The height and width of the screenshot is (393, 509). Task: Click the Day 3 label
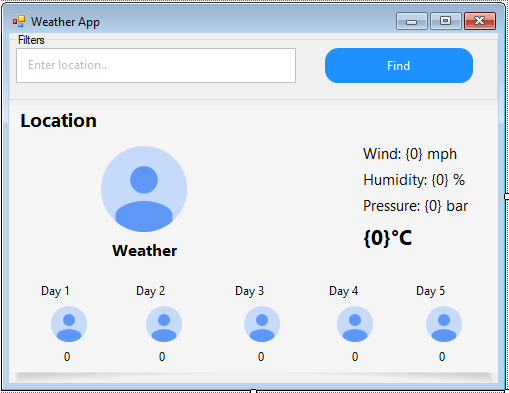point(249,291)
